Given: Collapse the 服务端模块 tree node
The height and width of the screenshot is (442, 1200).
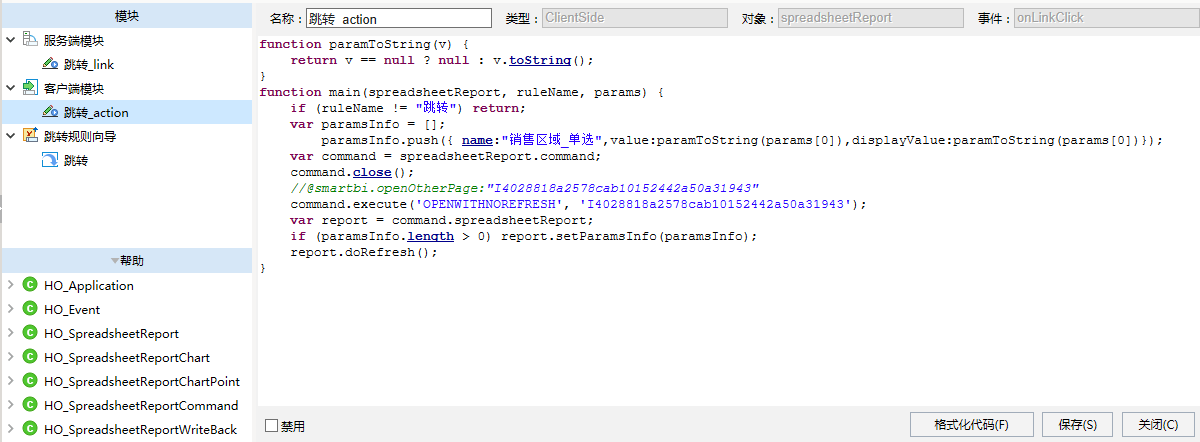Looking at the screenshot, I should click(x=10, y=40).
